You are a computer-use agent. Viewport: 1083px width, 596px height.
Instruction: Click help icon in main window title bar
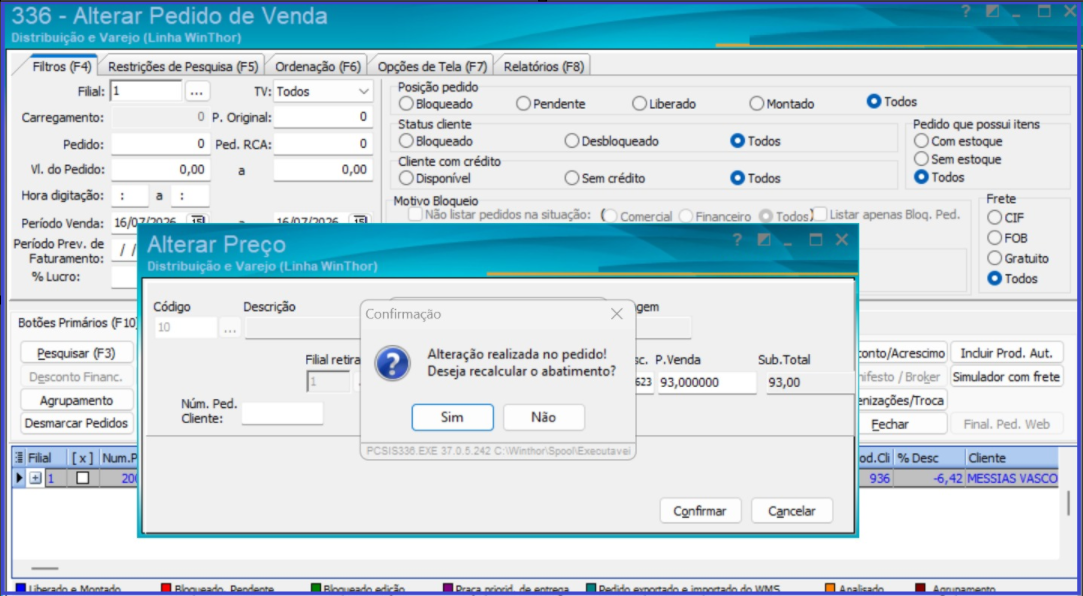(x=966, y=12)
